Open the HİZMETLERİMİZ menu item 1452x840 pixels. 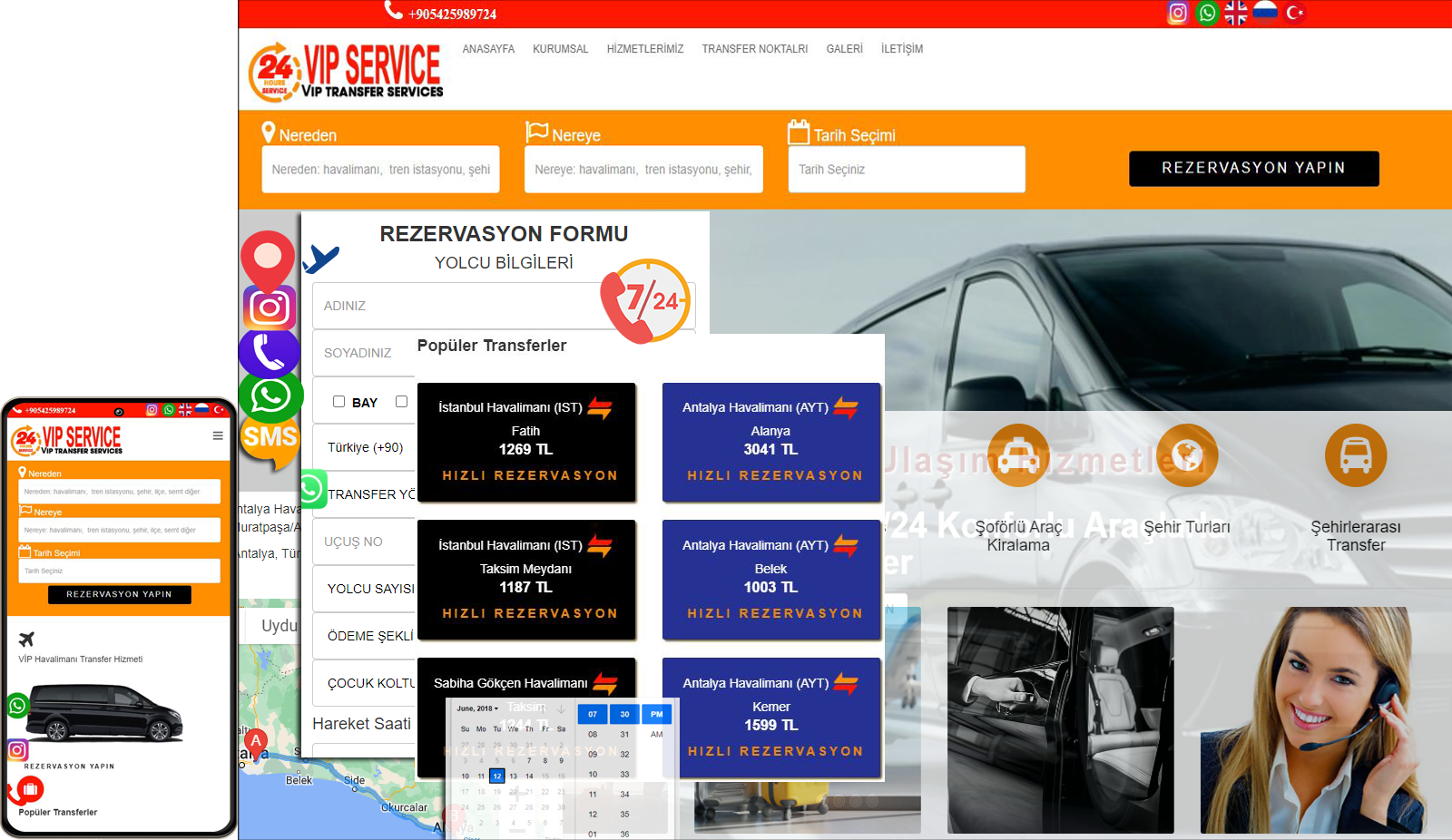pos(645,49)
